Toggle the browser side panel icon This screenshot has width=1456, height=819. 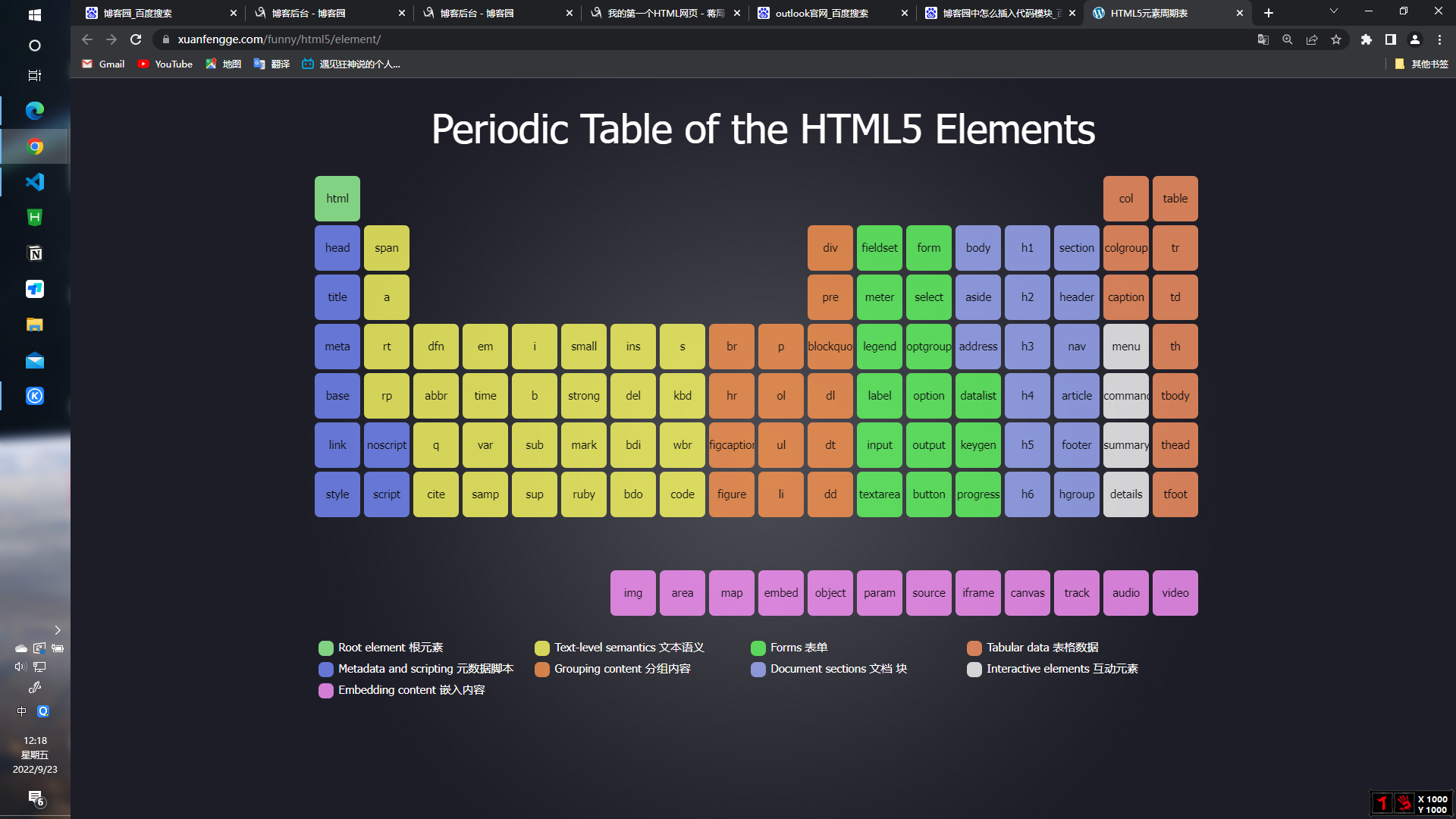[1390, 39]
